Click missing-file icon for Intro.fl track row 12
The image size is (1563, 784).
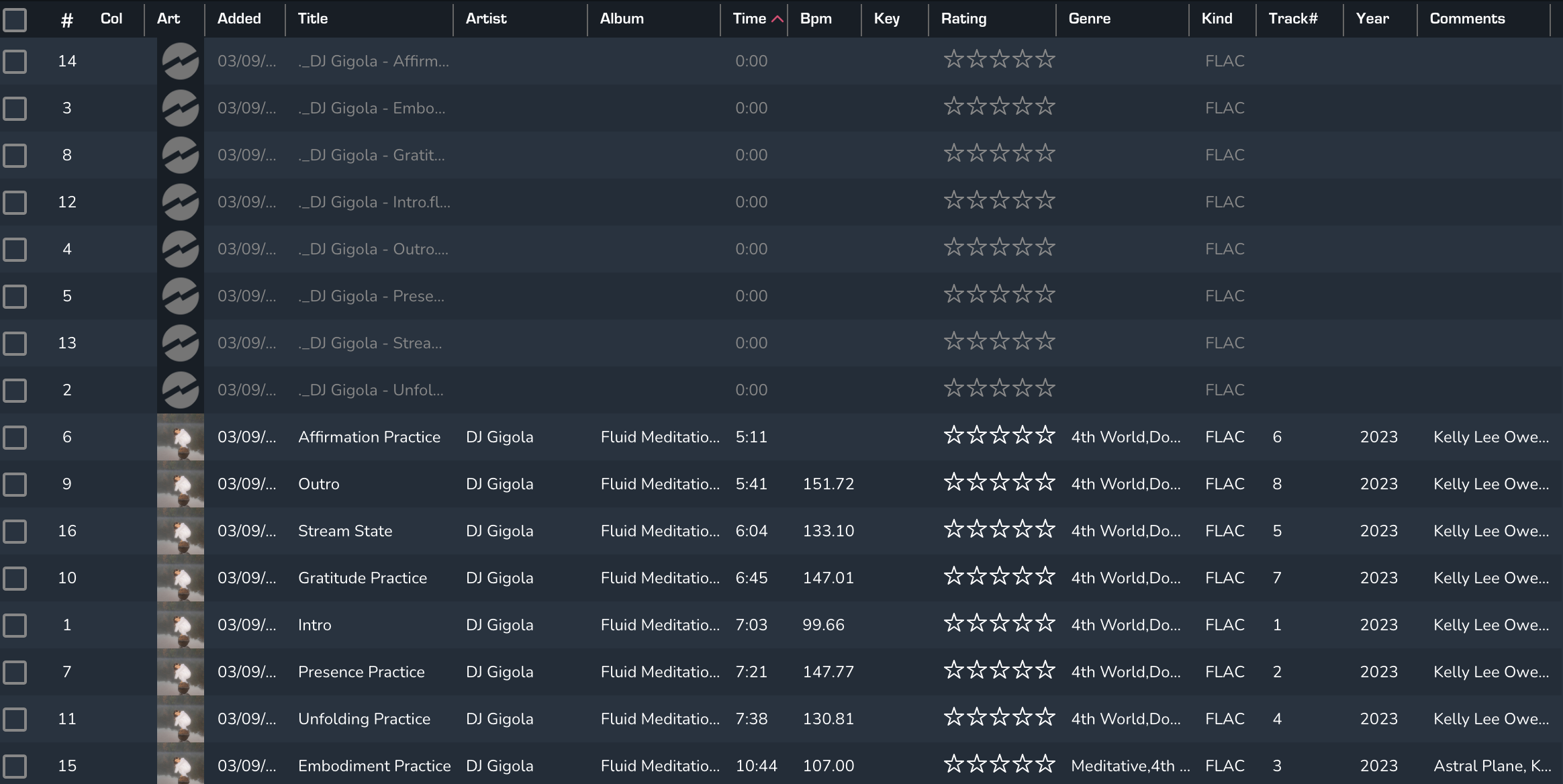[180, 202]
